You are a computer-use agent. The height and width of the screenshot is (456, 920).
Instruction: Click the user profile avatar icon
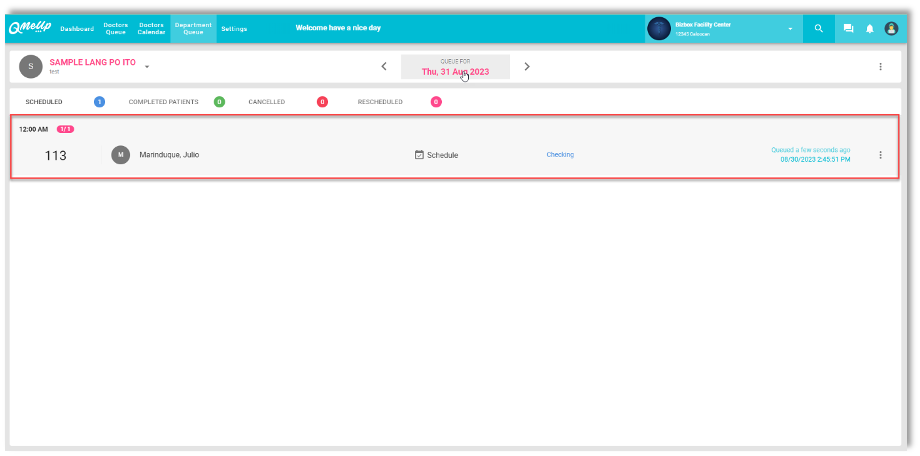coord(891,29)
